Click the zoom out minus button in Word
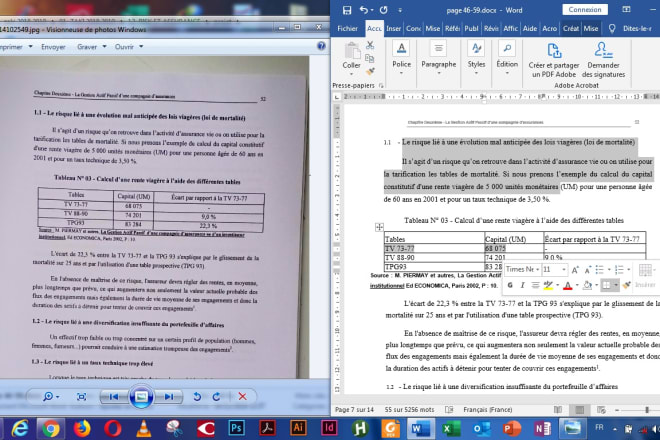Screen dimensions: 660x440 pyautogui.click(x=617, y=410)
